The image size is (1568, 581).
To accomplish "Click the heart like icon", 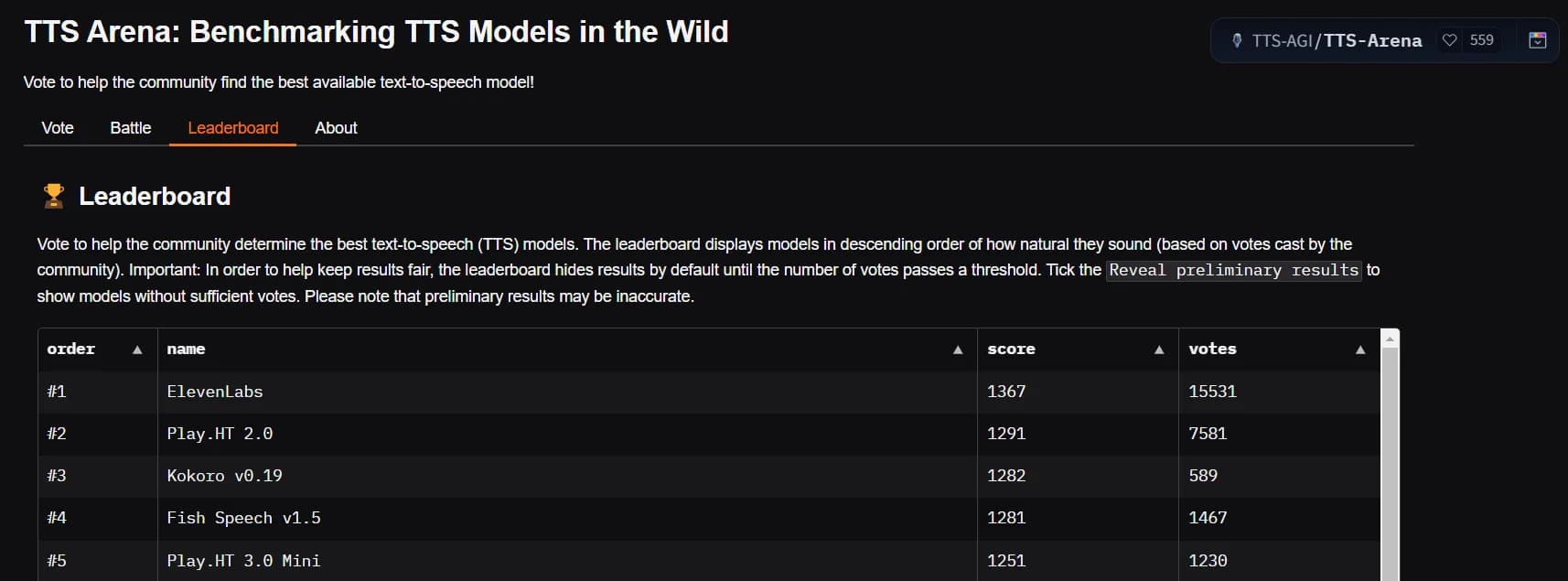I will click(x=1449, y=40).
